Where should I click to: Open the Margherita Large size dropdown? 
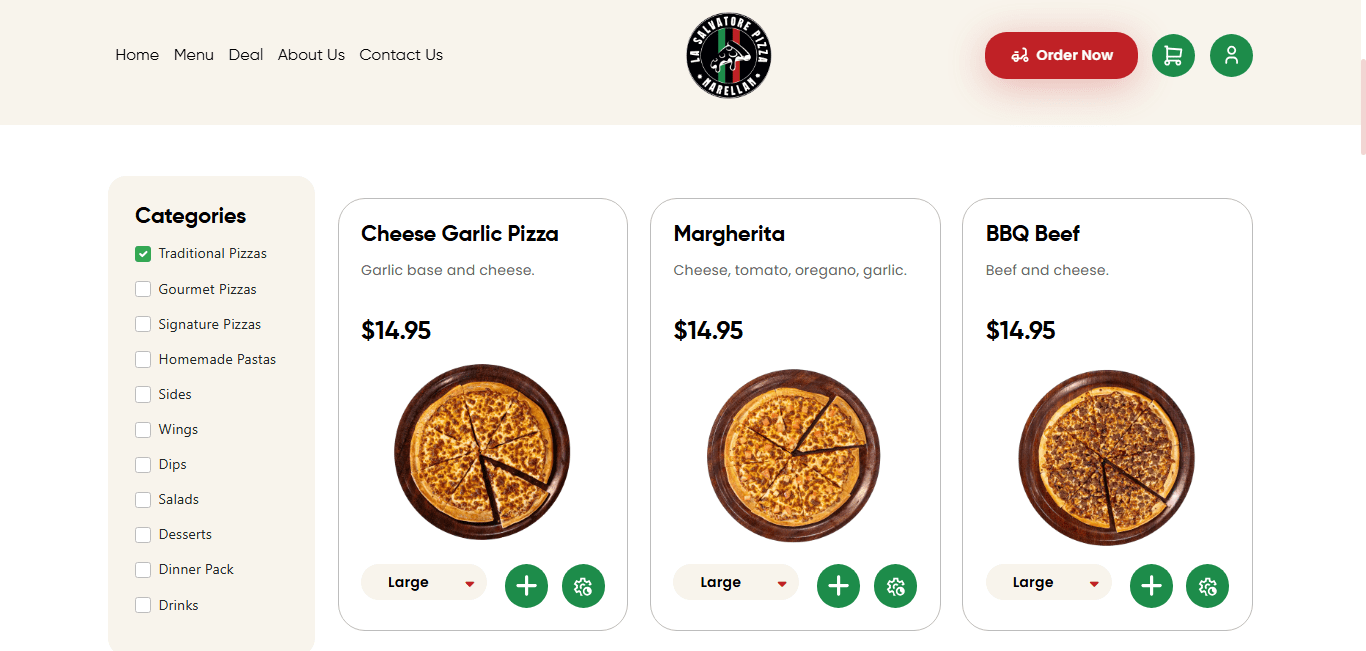coord(736,582)
